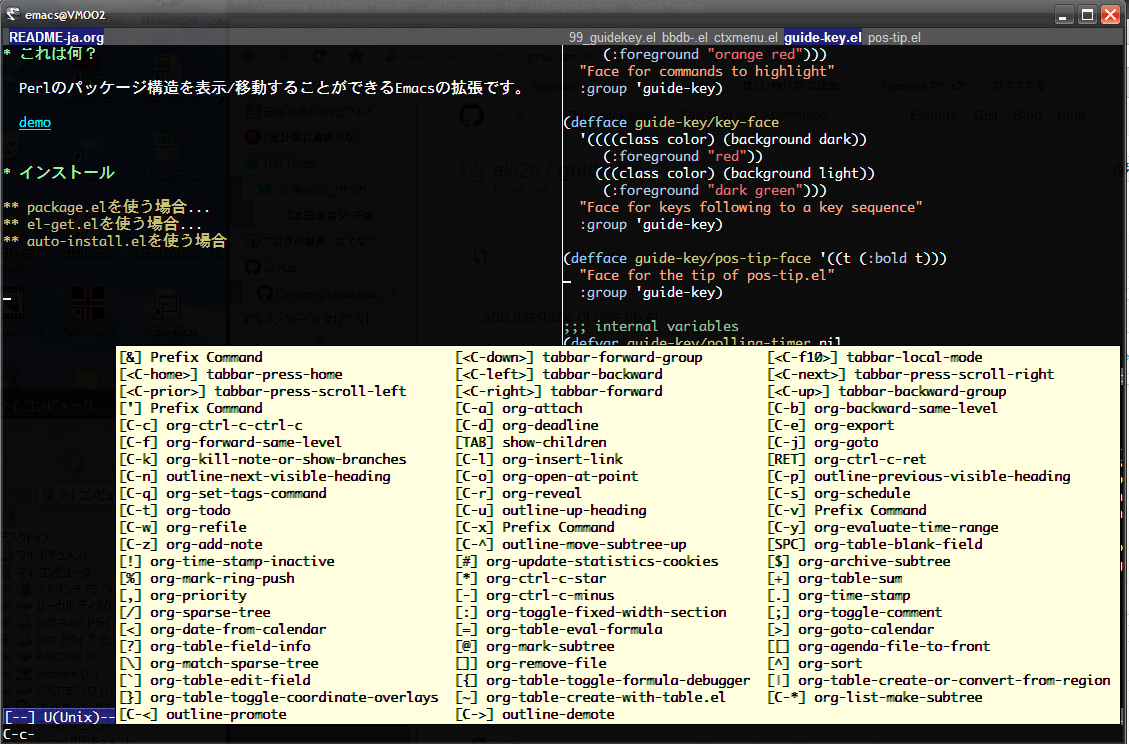
Task: Click '[^] org-sort' entry
Action: coord(814,663)
